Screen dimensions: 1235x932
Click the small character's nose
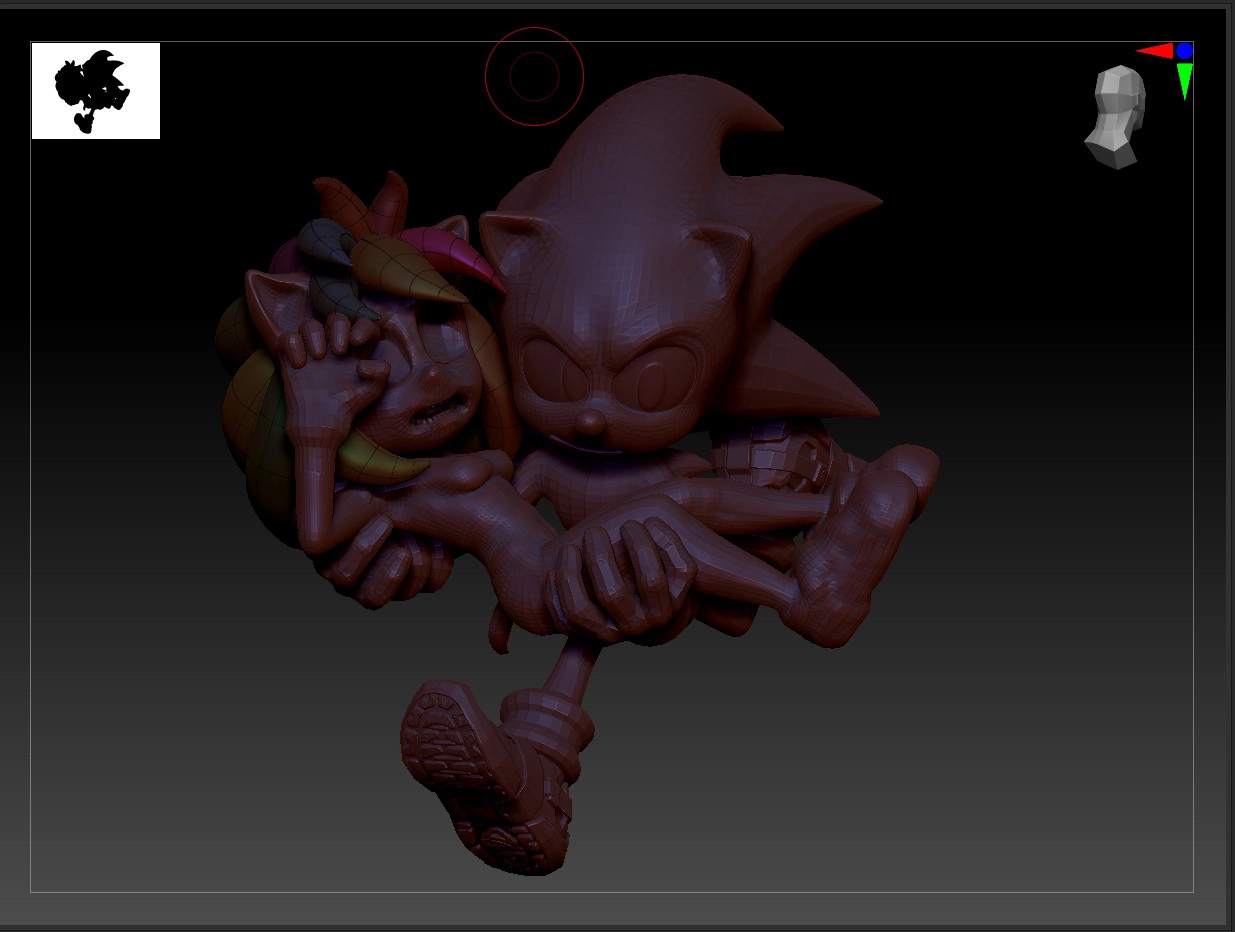pyautogui.click(x=432, y=376)
